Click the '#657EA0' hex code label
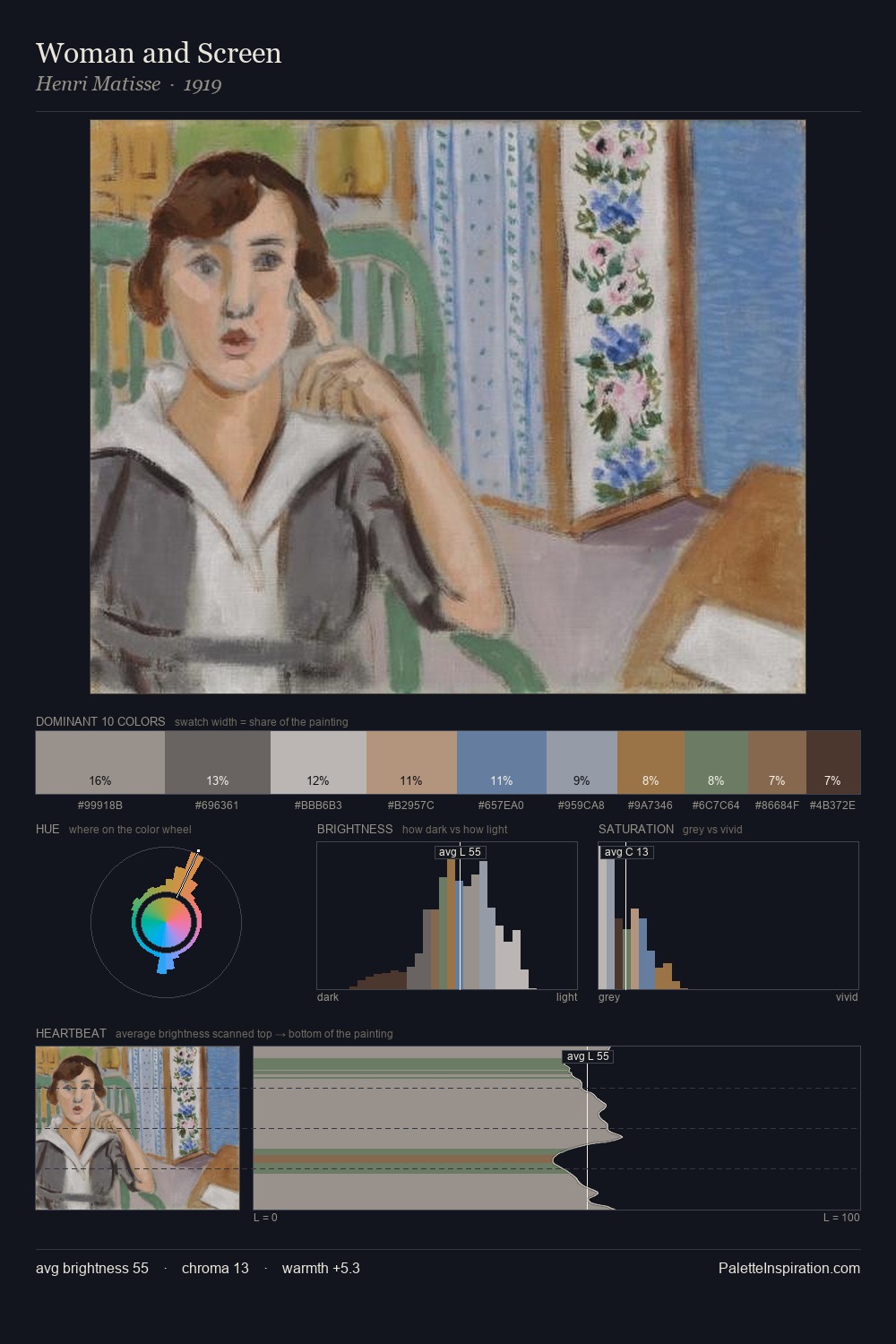Image resolution: width=896 pixels, height=1344 pixels. click(x=502, y=806)
